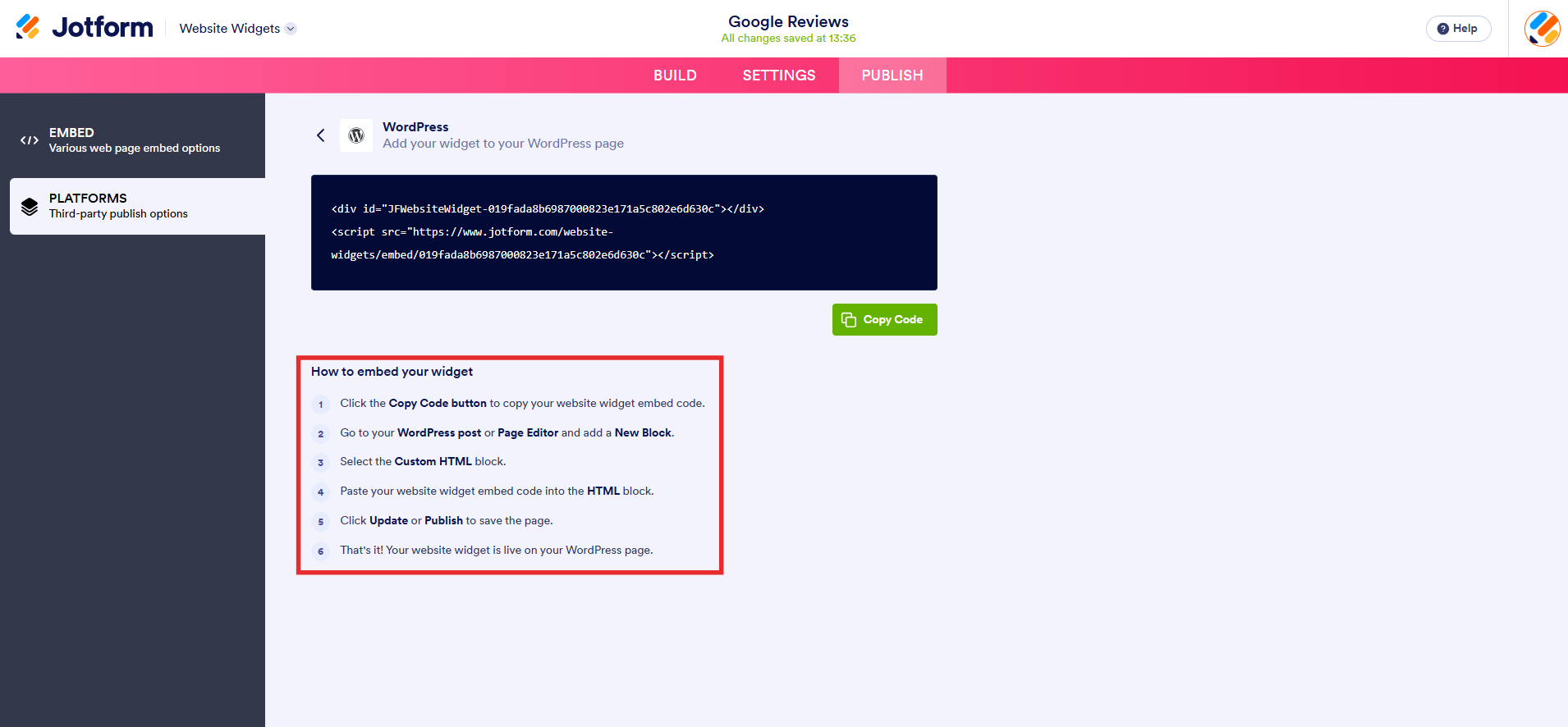
Task: Click the embed code brackets icon
Action: (30, 140)
